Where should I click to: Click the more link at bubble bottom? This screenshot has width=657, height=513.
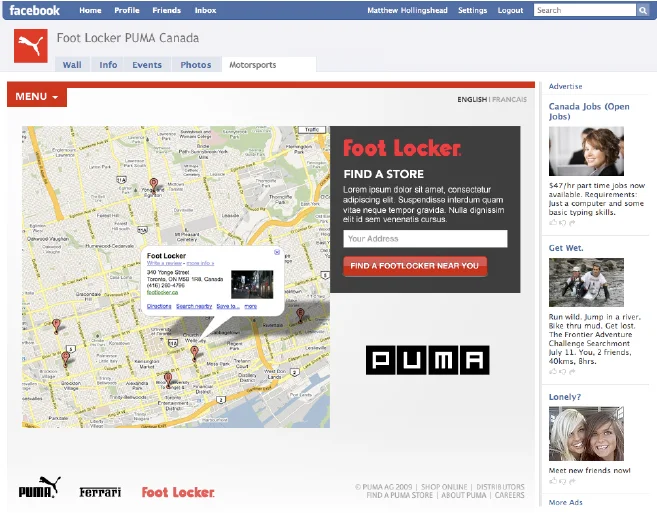(x=251, y=306)
